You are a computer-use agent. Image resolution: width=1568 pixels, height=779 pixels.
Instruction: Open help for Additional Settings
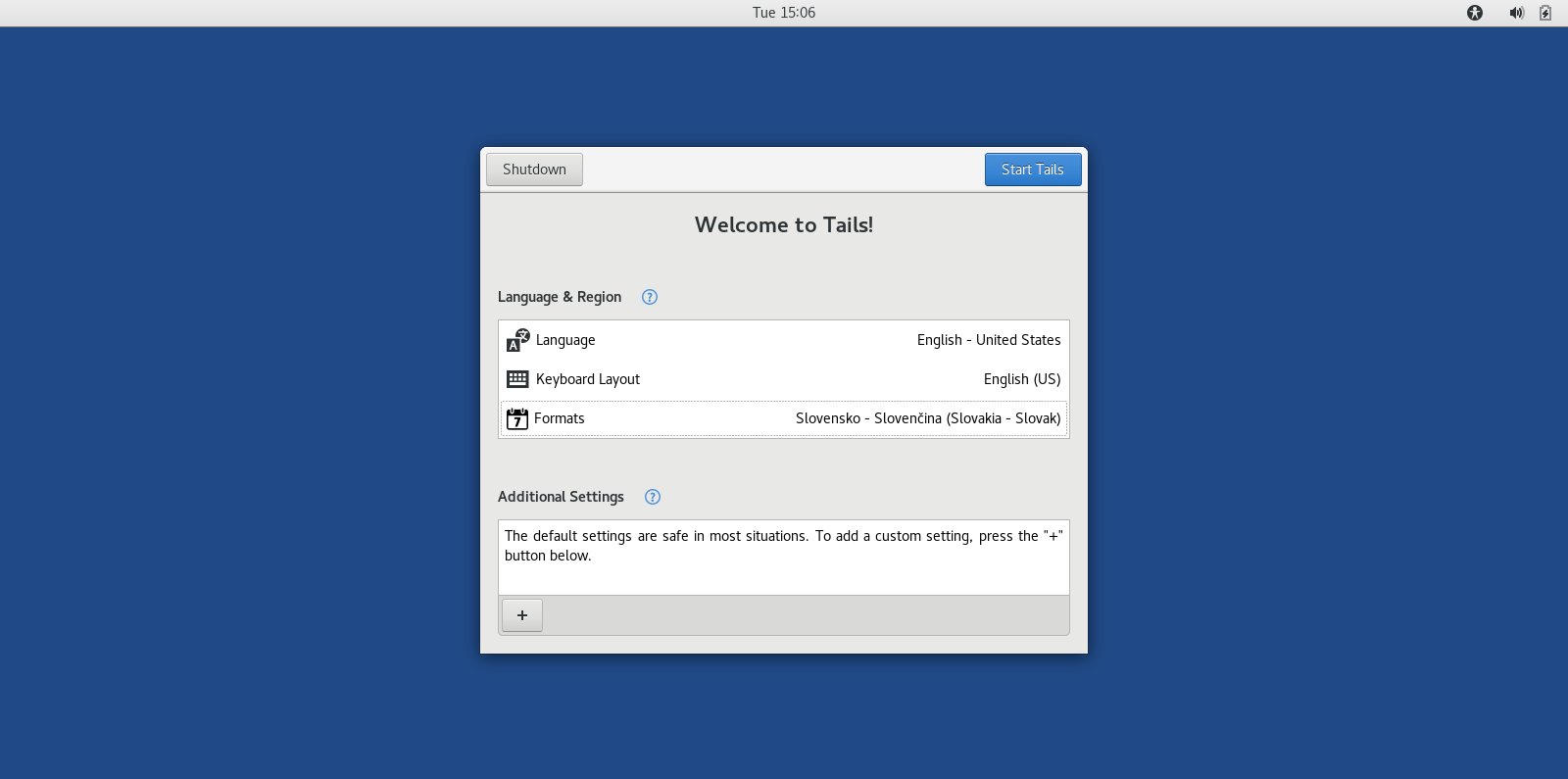pyautogui.click(x=652, y=497)
